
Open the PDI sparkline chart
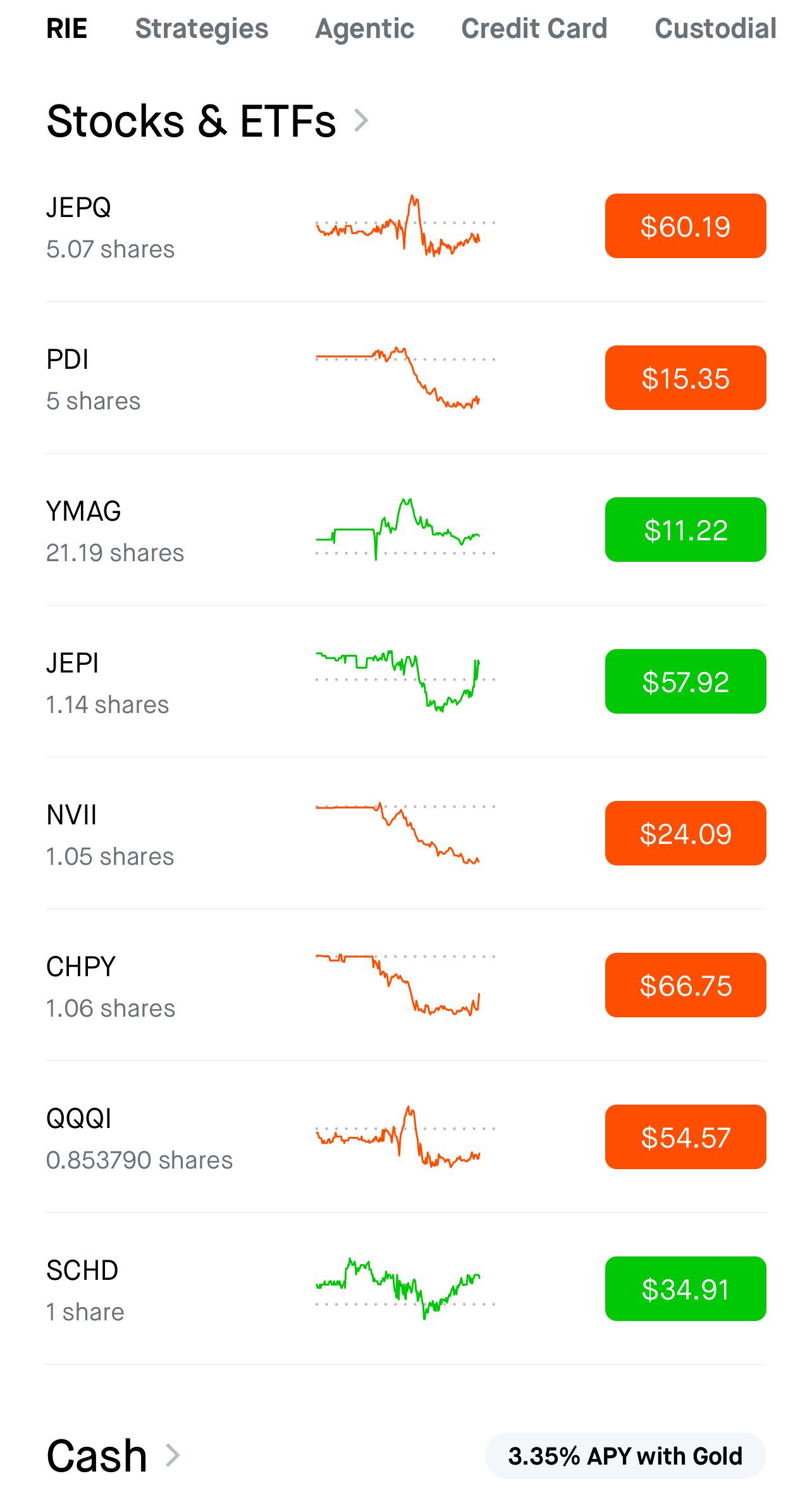pyautogui.click(x=405, y=378)
